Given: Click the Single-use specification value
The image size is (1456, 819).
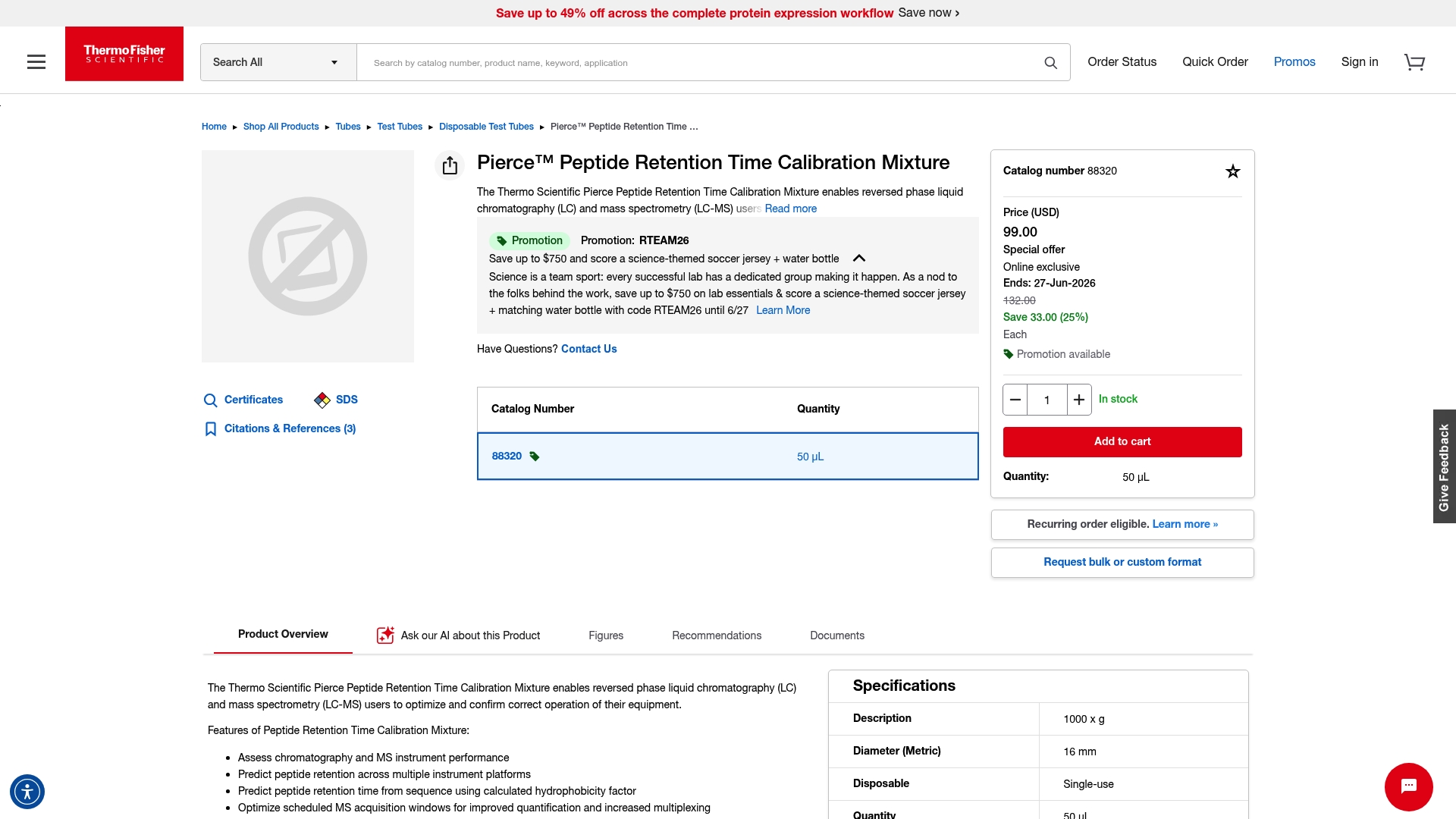Looking at the screenshot, I should tap(1088, 784).
